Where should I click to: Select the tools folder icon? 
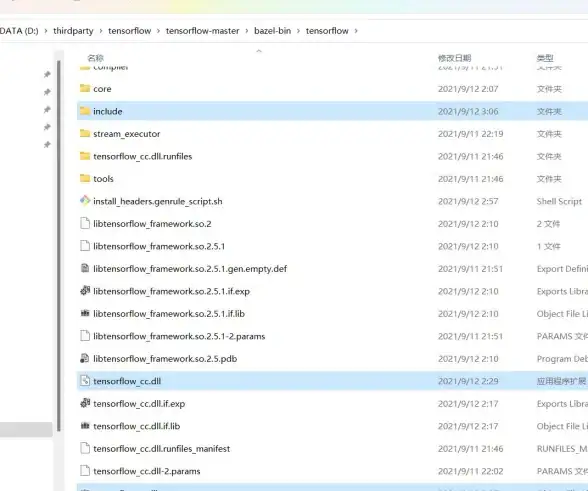pyautogui.click(x=85, y=178)
